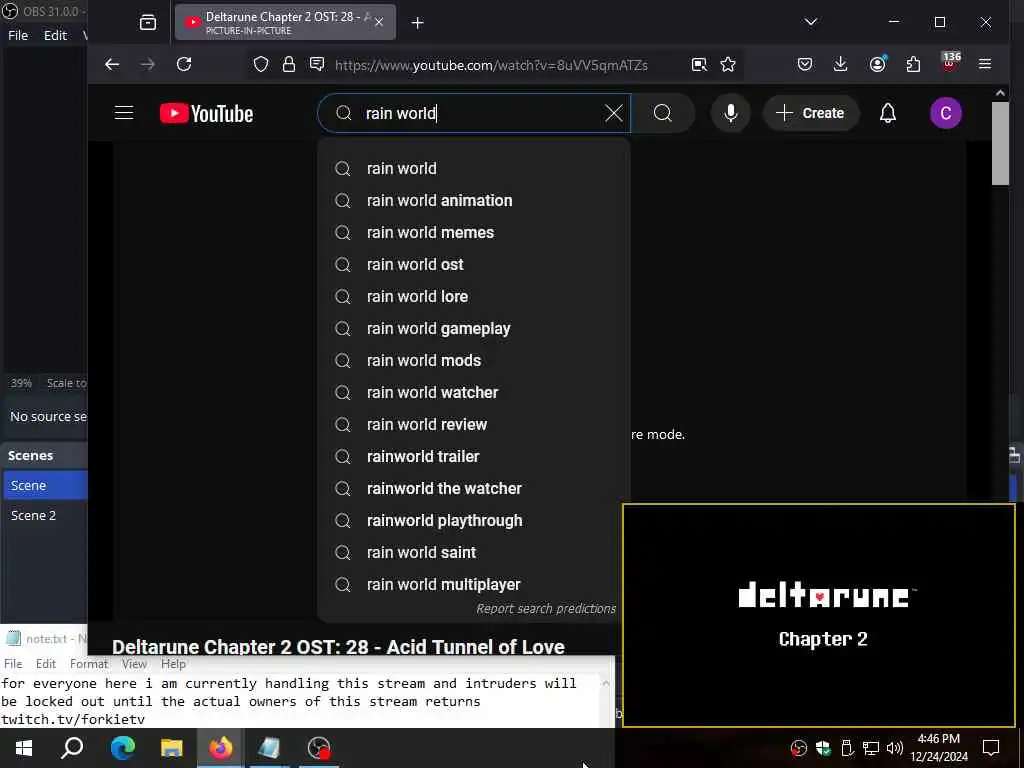Screen dimensions: 1024x768
Task: Close the Deltarune Chapter 2 OST tab
Action: click(379, 22)
